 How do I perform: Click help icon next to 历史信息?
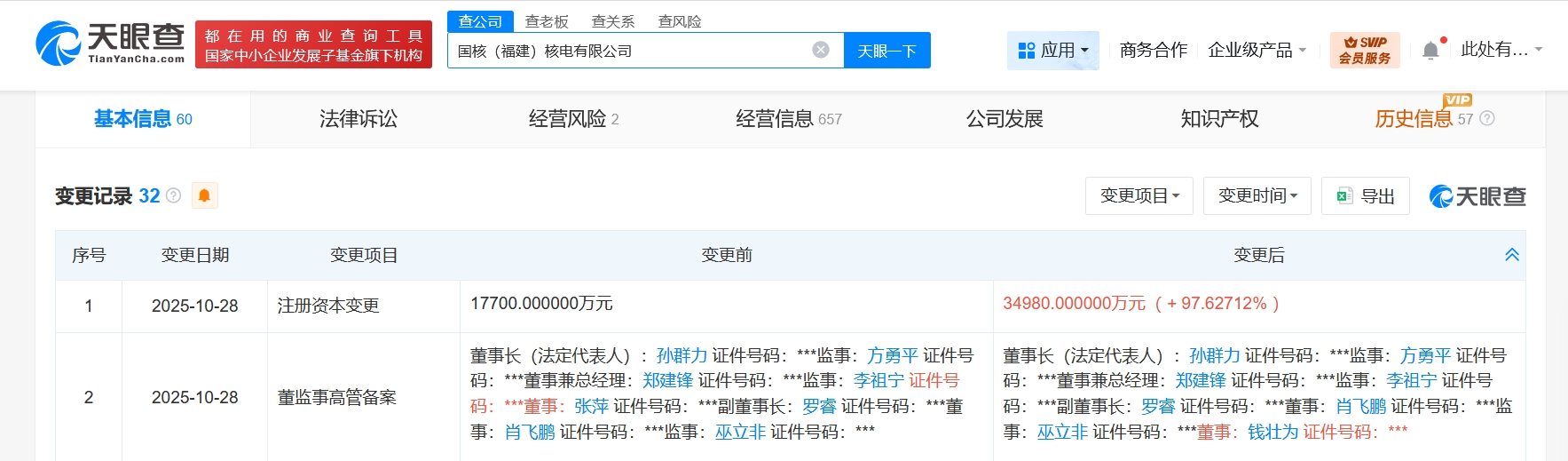tap(1487, 118)
